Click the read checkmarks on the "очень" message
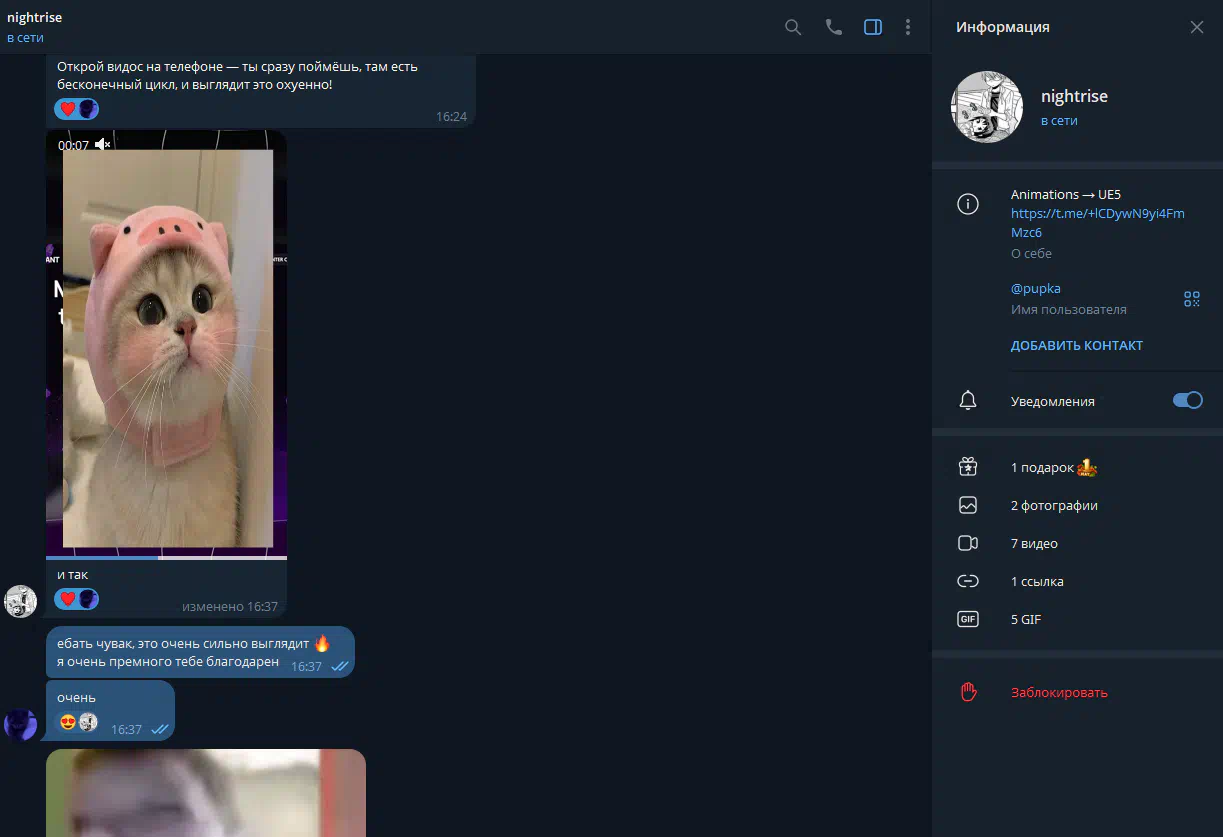Screen dimensions: 1223x837 [x=160, y=730]
